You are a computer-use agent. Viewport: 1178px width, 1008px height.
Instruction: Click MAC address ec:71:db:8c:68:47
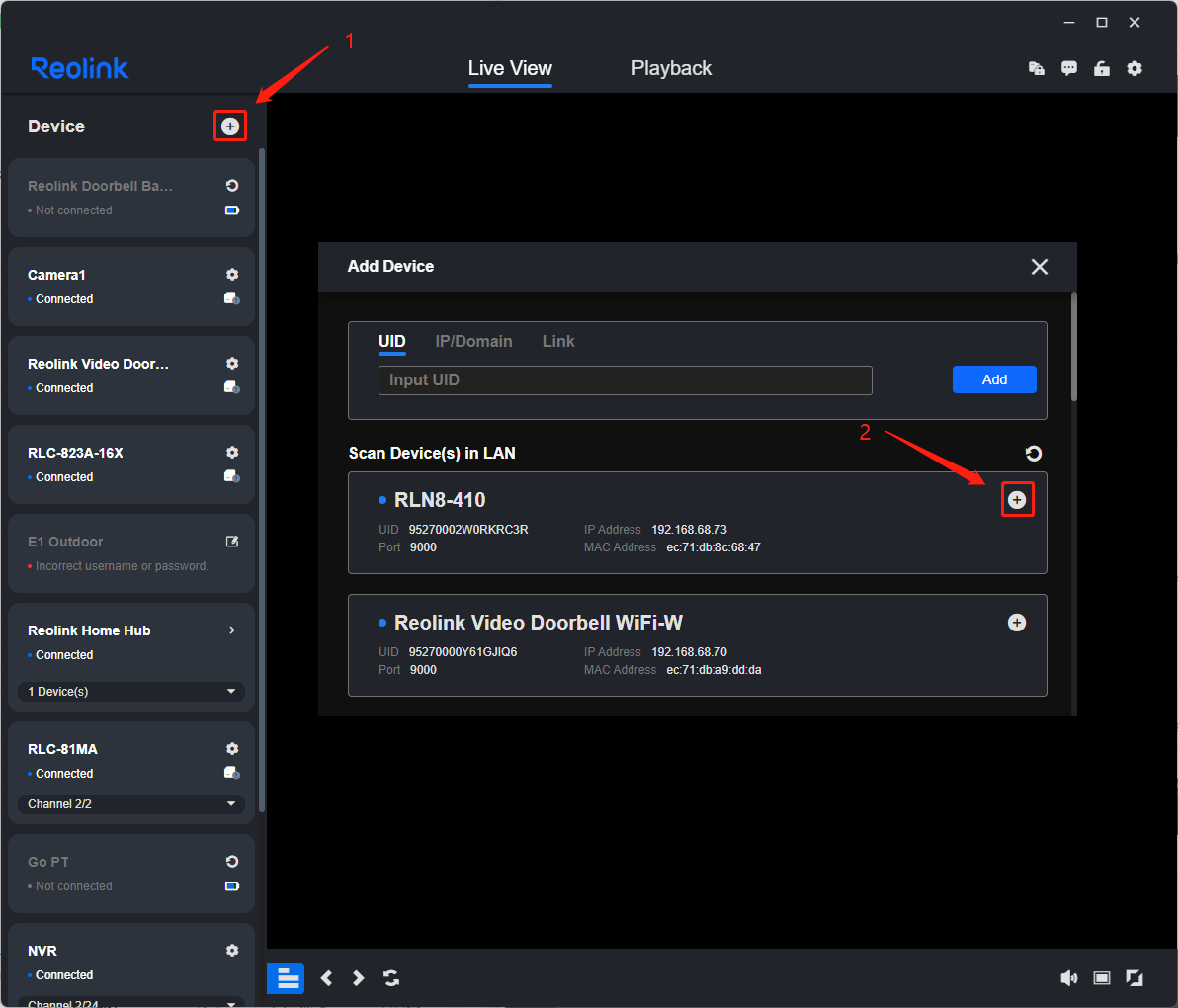click(713, 547)
